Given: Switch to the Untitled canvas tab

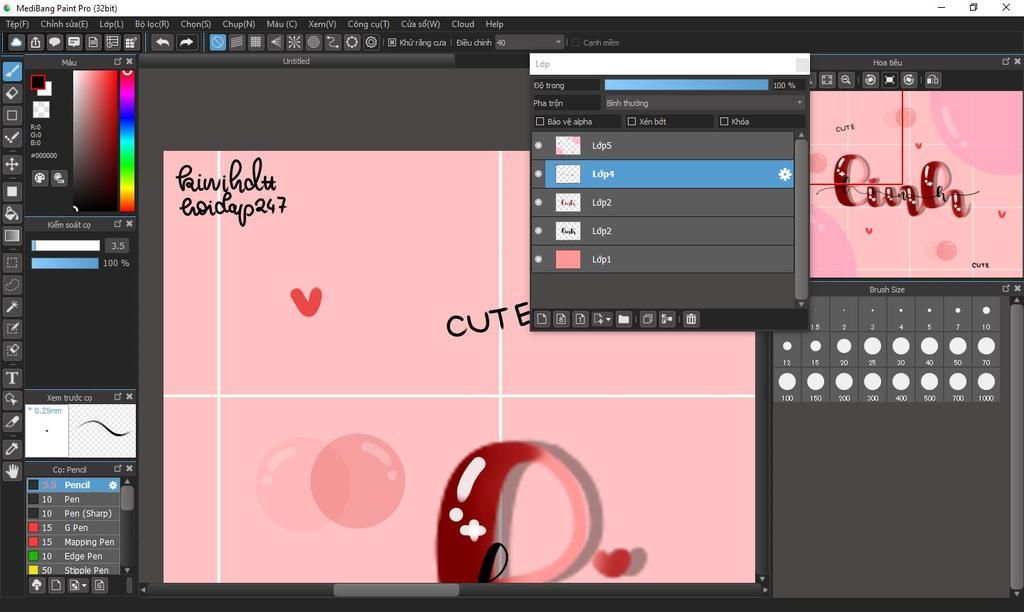Looking at the screenshot, I should click(296, 61).
